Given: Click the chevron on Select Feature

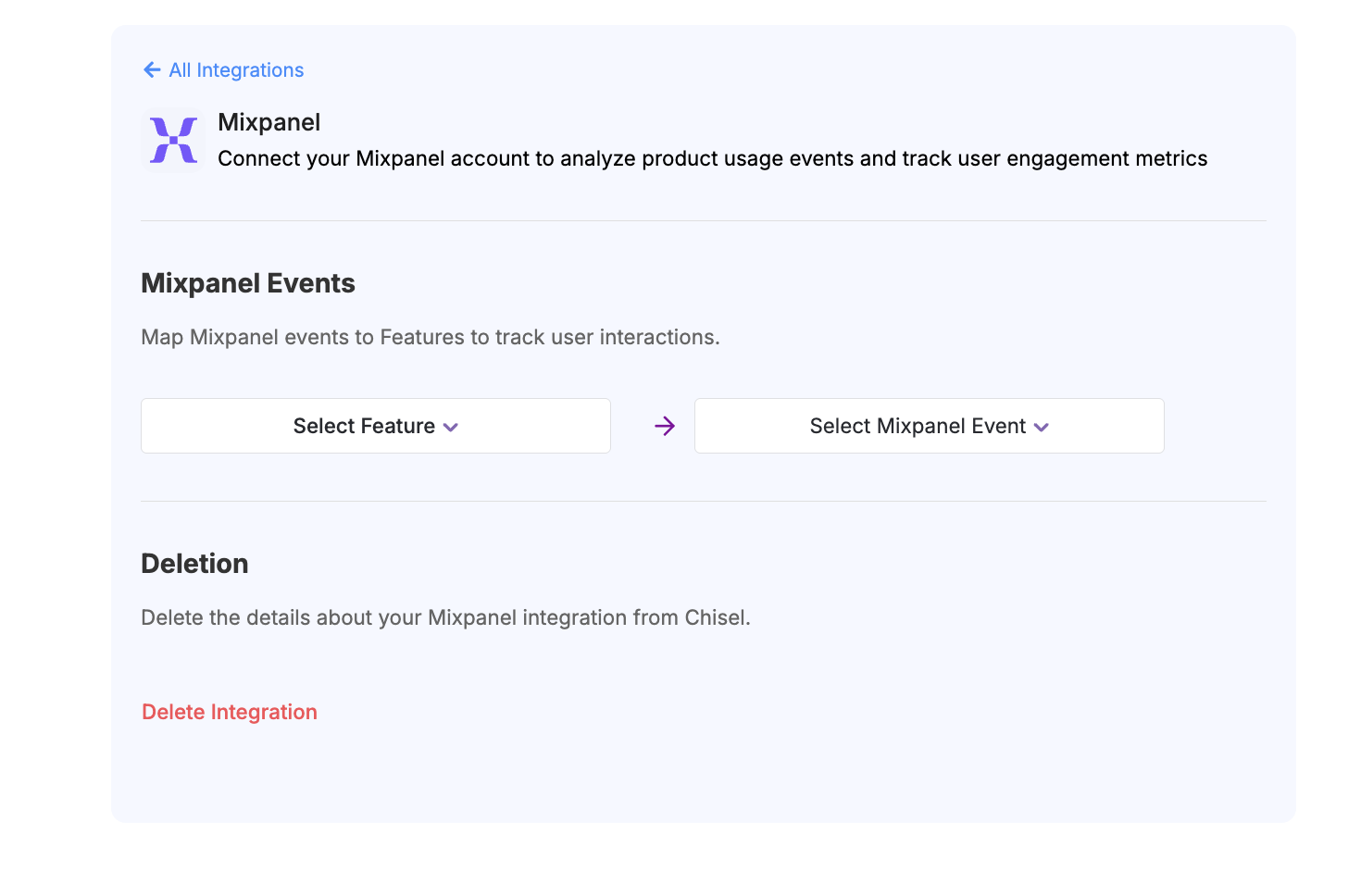Looking at the screenshot, I should [x=451, y=427].
